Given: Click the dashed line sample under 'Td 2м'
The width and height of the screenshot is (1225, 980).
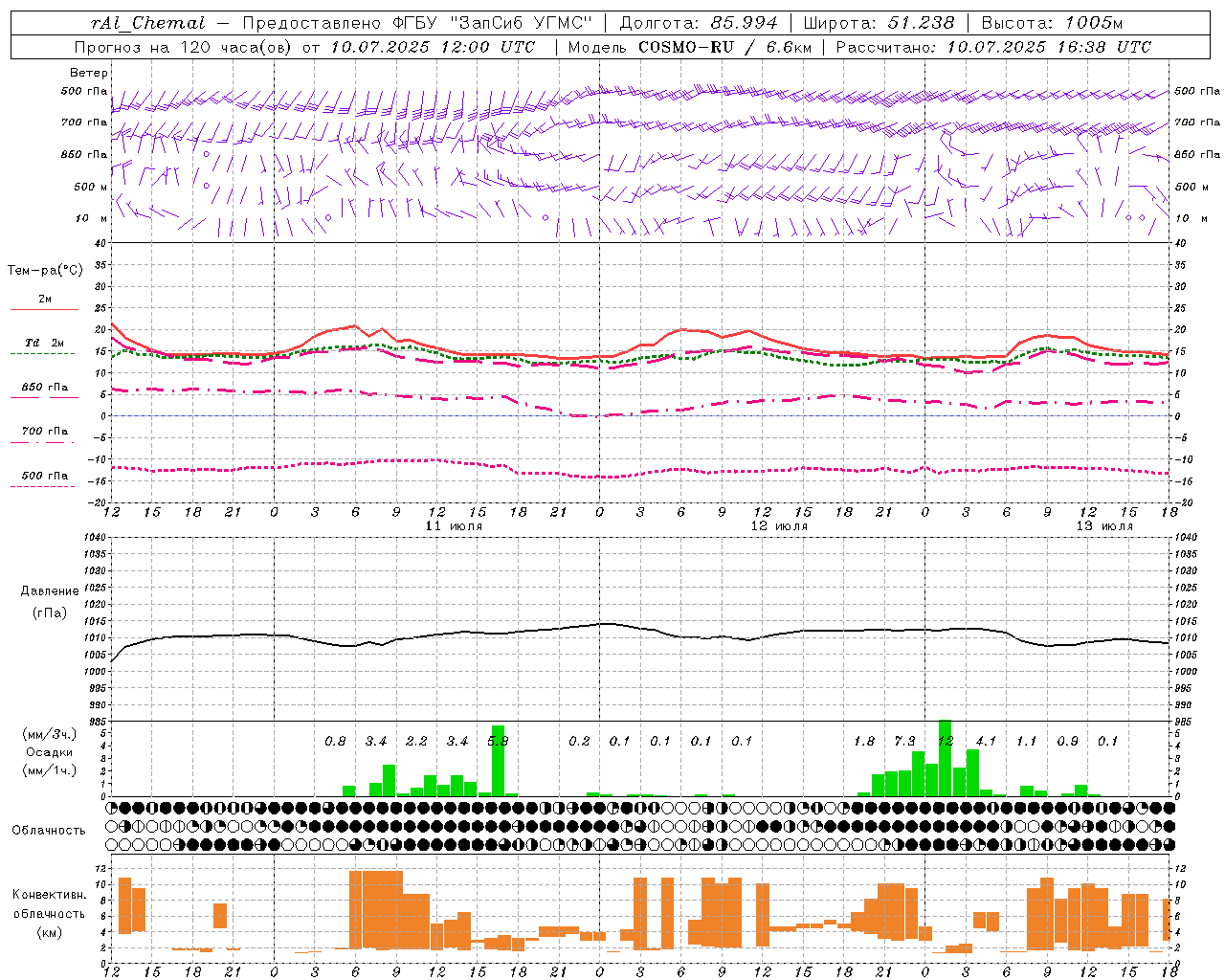Looking at the screenshot, I should click(42, 354).
